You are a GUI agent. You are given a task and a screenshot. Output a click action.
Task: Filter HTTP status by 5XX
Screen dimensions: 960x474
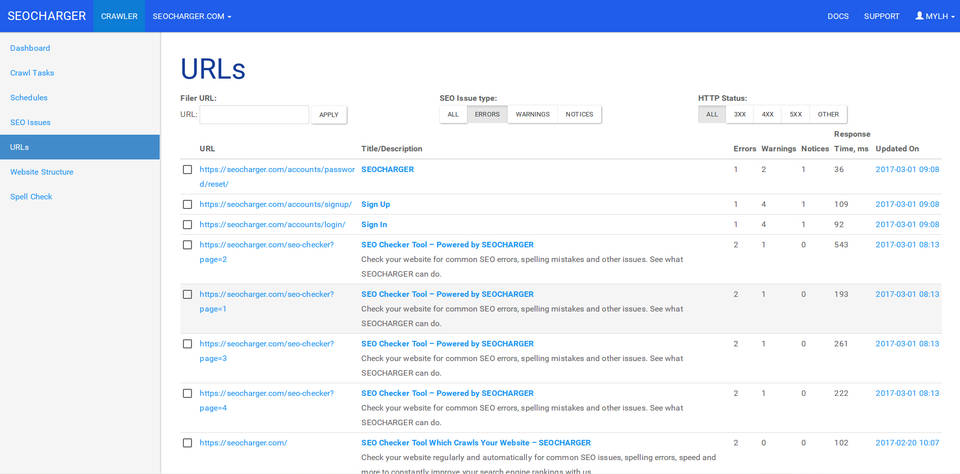pyautogui.click(x=795, y=115)
